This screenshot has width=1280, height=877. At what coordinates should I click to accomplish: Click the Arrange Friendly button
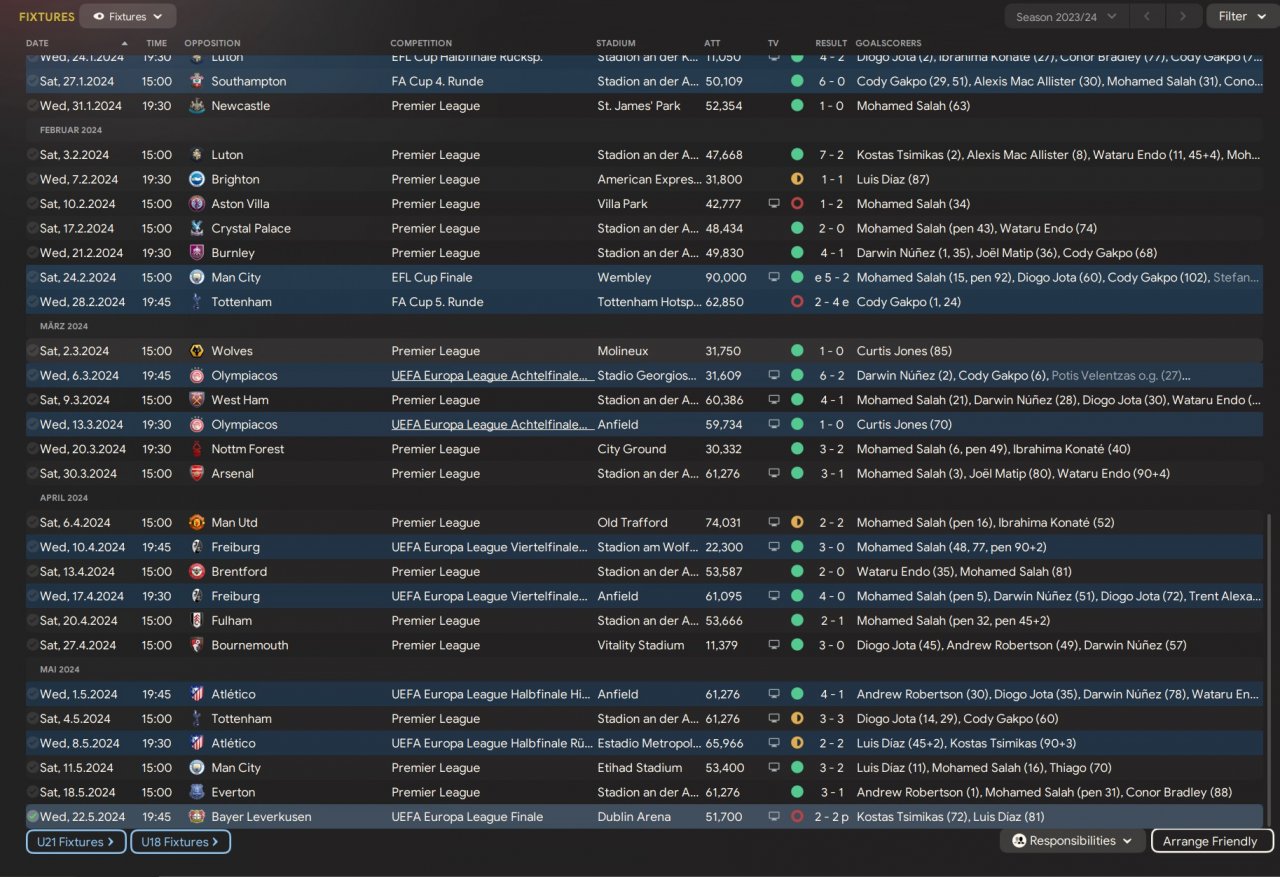tap(1212, 841)
